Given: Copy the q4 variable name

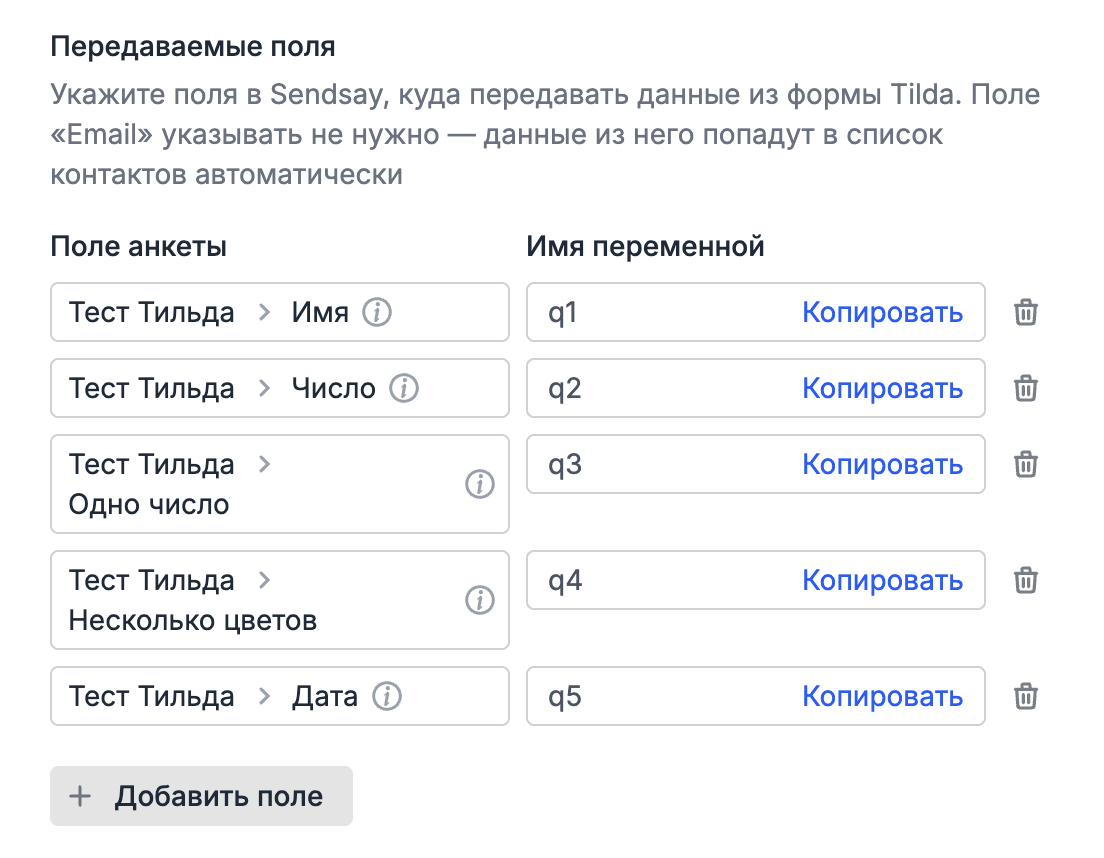Looking at the screenshot, I should pyautogui.click(x=882, y=580).
